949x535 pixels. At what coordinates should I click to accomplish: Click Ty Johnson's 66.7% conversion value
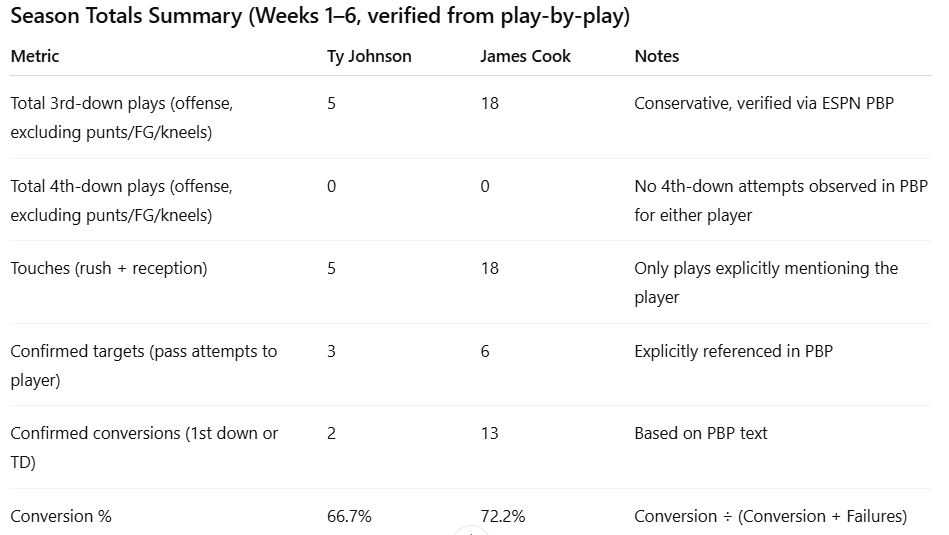(x=349, y=516)
